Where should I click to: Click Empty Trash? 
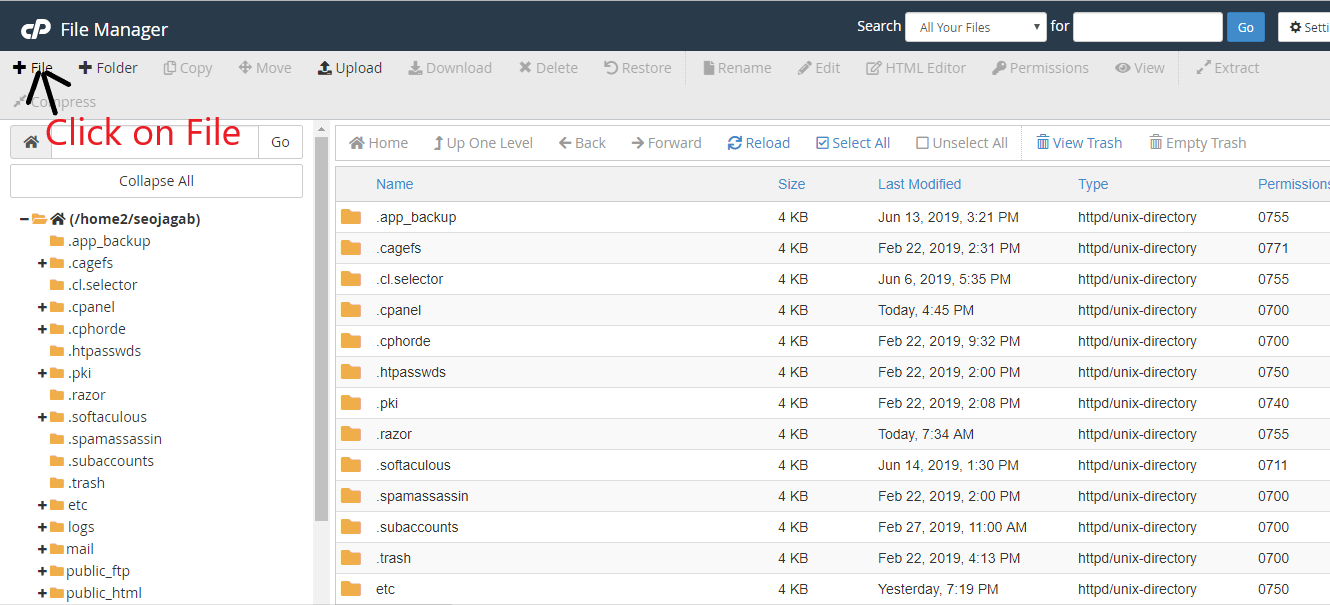(x=1198, y=143)
